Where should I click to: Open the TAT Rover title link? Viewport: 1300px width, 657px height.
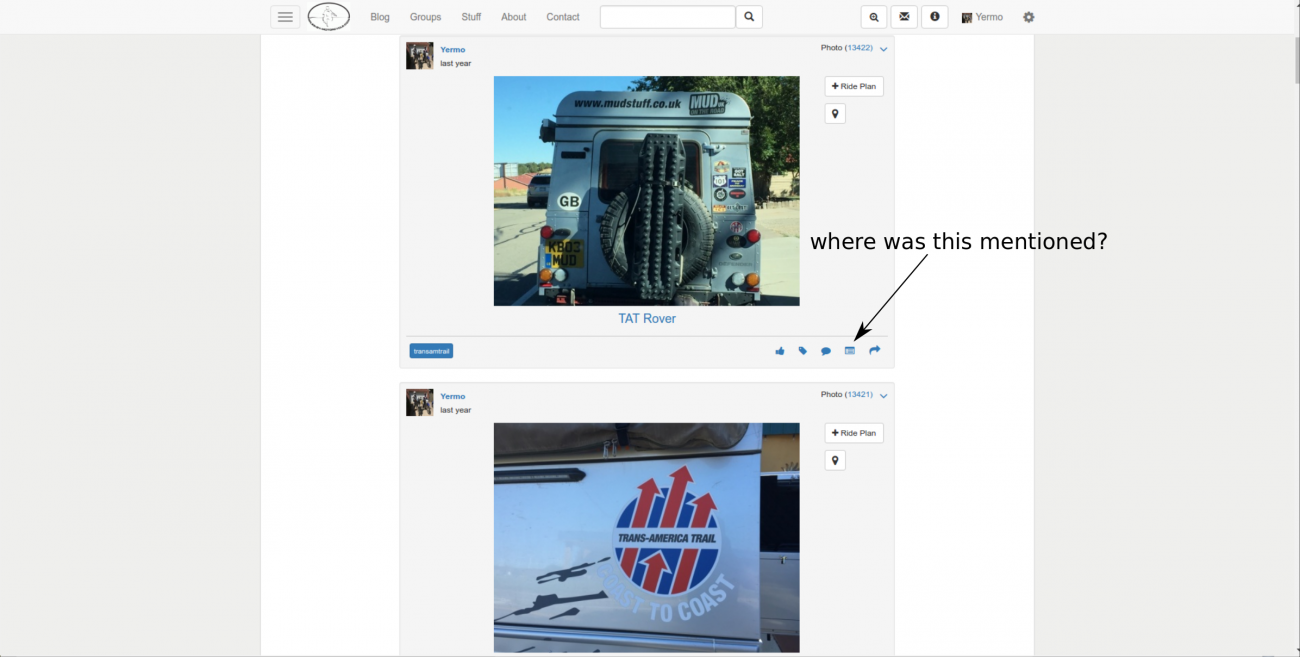[x=647, y=318]
